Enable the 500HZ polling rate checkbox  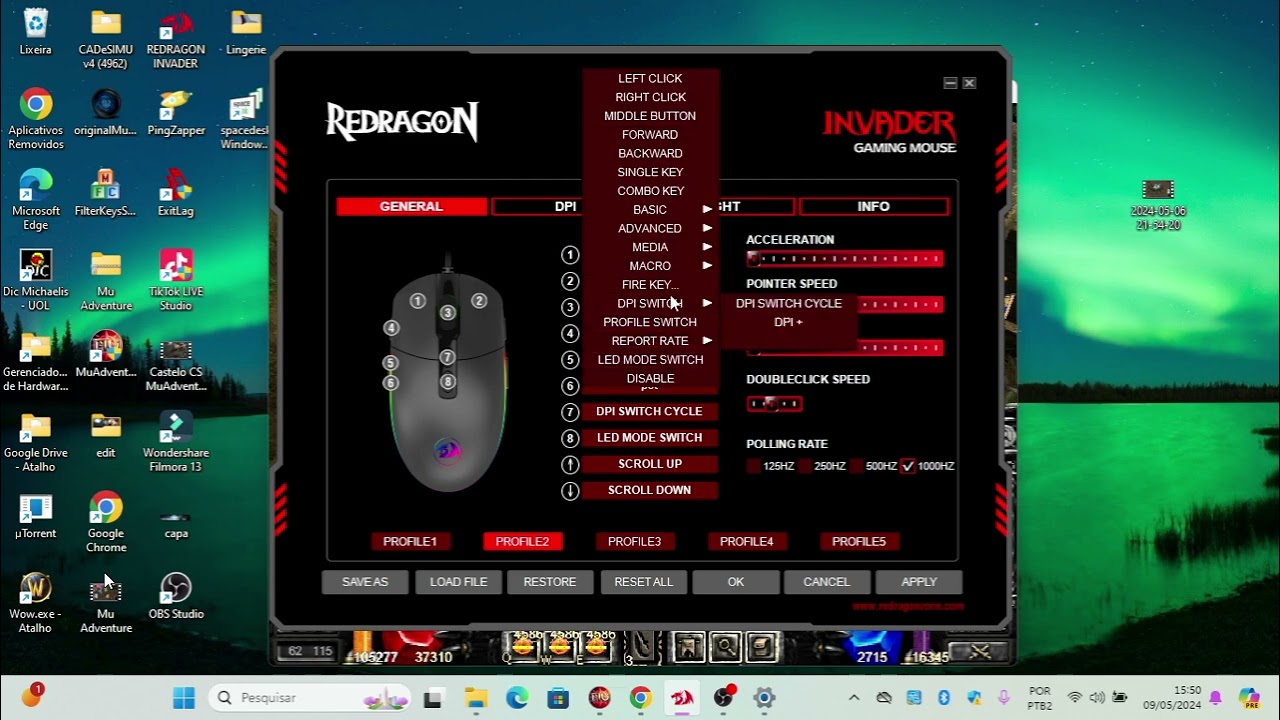pos(856,466)
